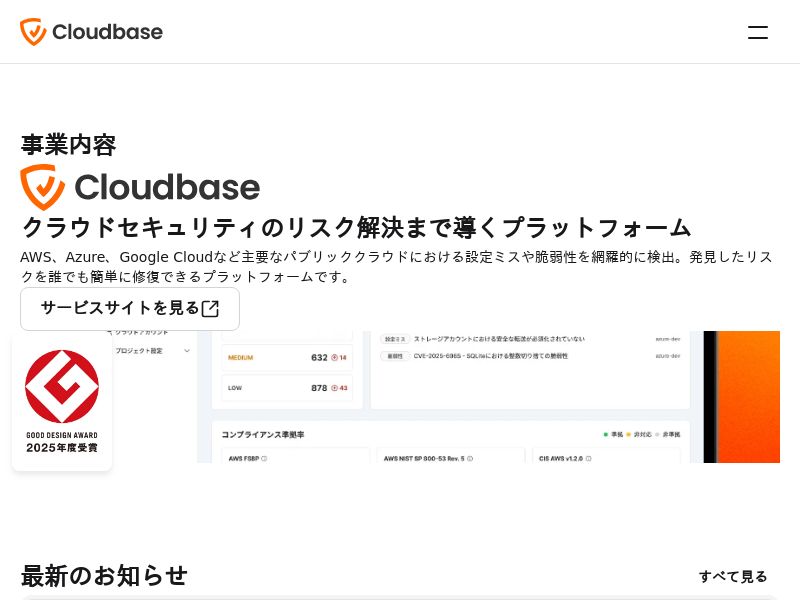Click the large orange shield logo

42,187
